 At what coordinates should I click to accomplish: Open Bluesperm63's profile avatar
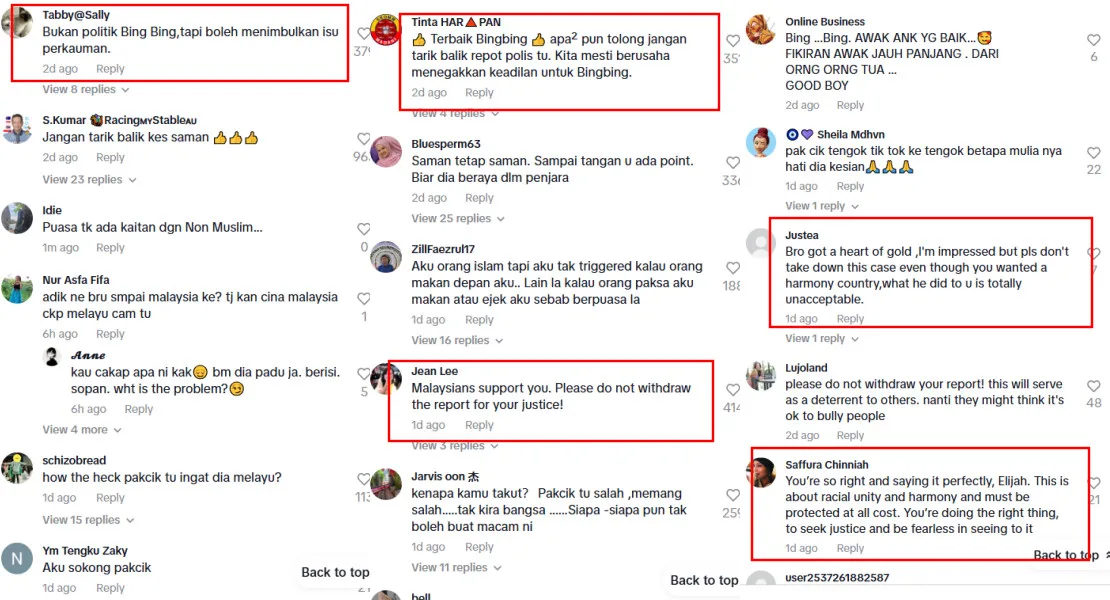point(387,151)
